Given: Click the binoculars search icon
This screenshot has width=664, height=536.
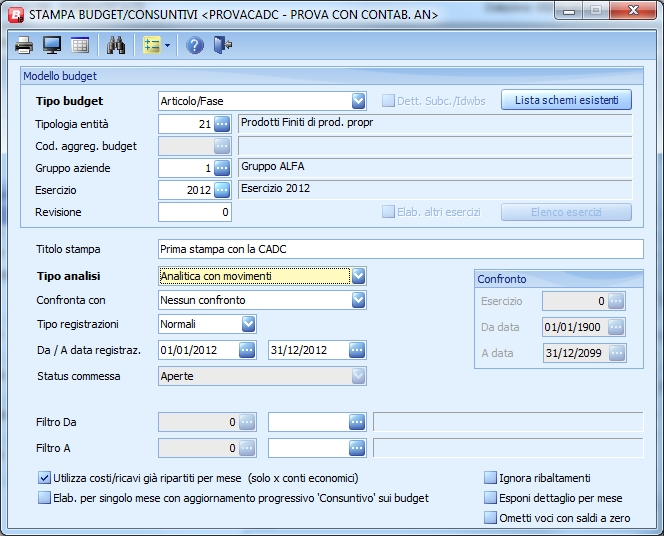Looking at the screenshot, I should pyautogui.click(x=115, y=45).
